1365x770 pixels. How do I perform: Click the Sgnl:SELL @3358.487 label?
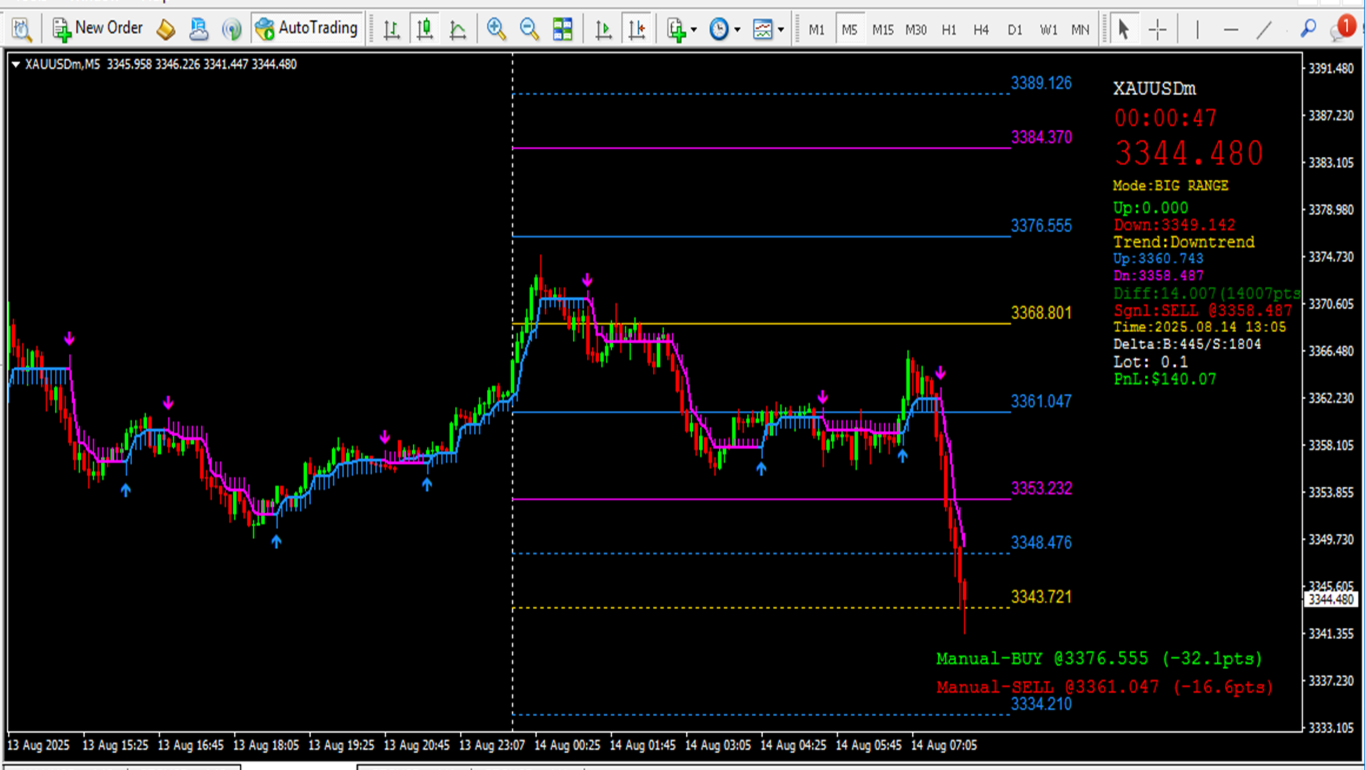pyautogui.click(x=1203, y=311)
